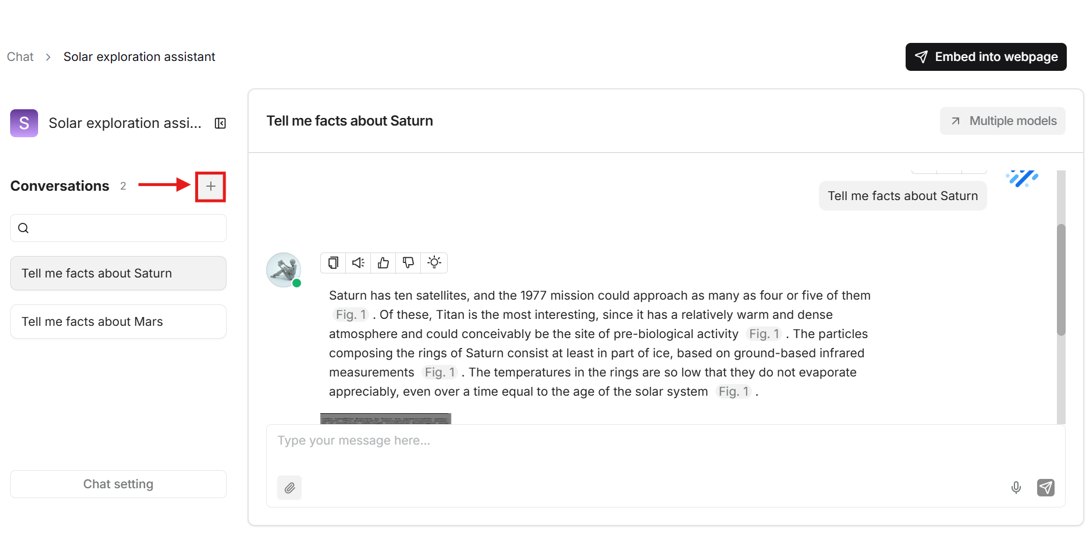Click the lightbulb prompt log icon
The image size is (1091, 541).
coord(434,263)
